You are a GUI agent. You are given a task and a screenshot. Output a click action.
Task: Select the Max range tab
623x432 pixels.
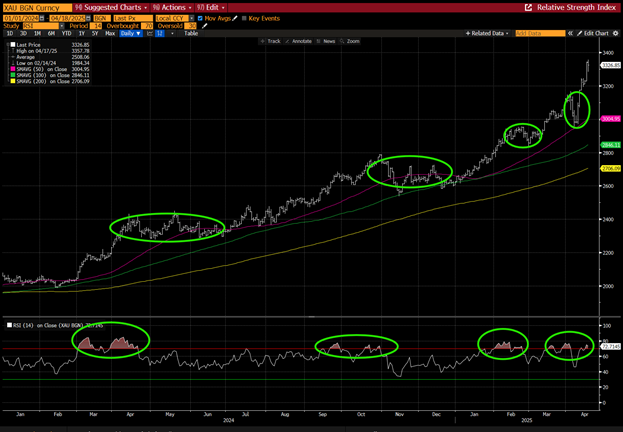tap(110, 33)
